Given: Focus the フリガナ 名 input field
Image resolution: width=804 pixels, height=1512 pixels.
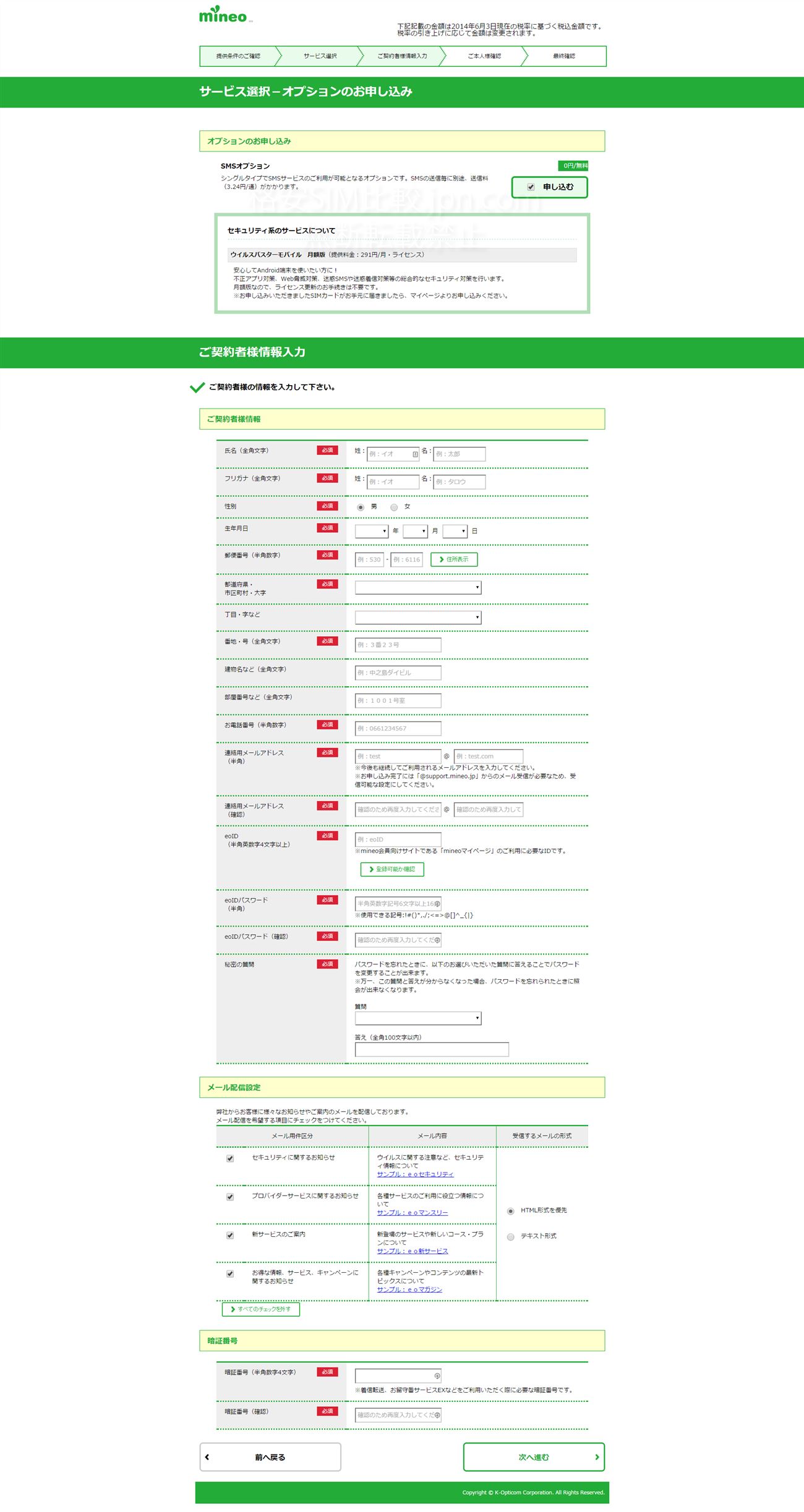Looking at the screenshot, I should point(460,482).
